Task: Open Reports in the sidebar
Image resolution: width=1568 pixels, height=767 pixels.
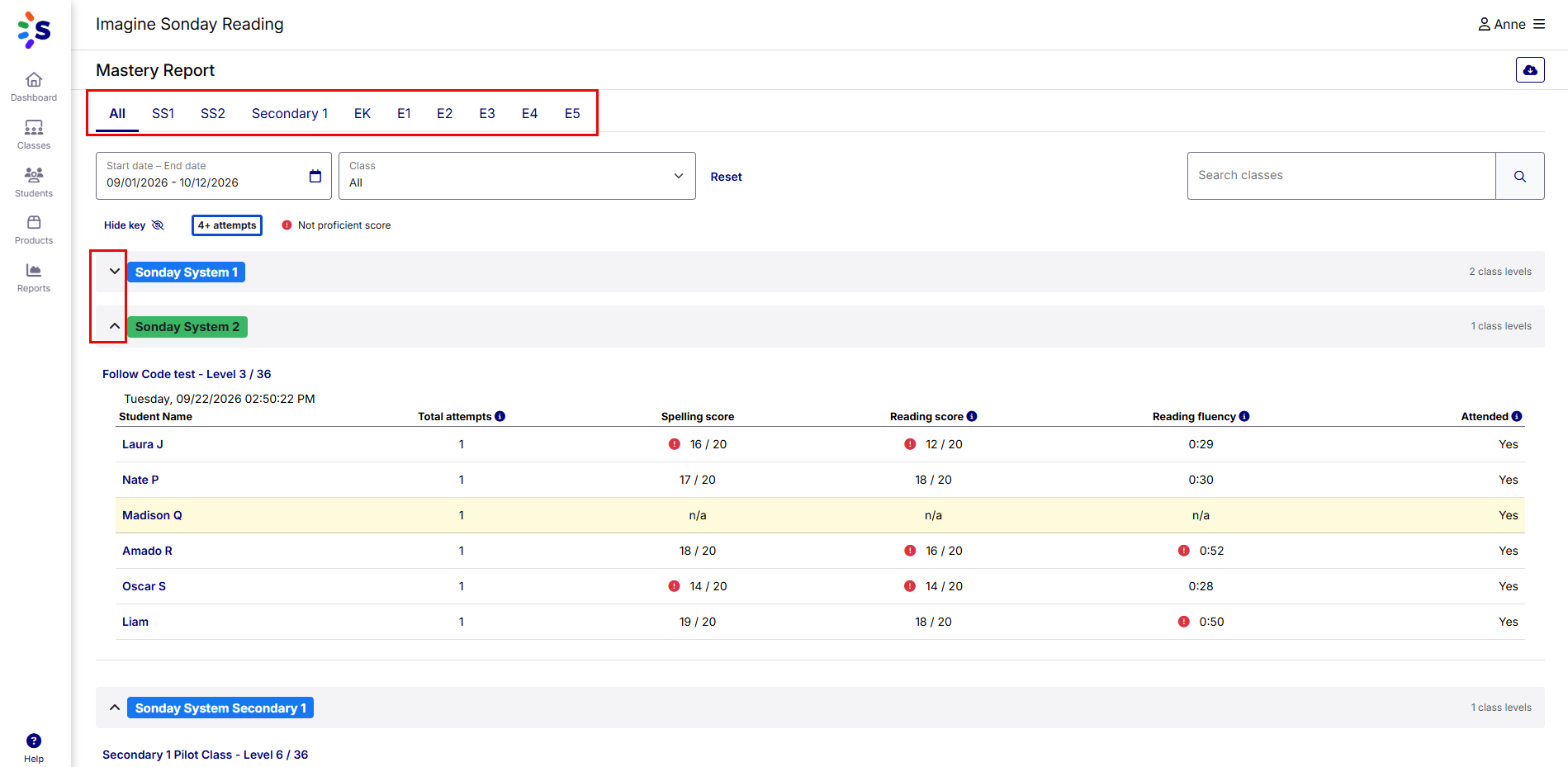Action: coord(34,277)
